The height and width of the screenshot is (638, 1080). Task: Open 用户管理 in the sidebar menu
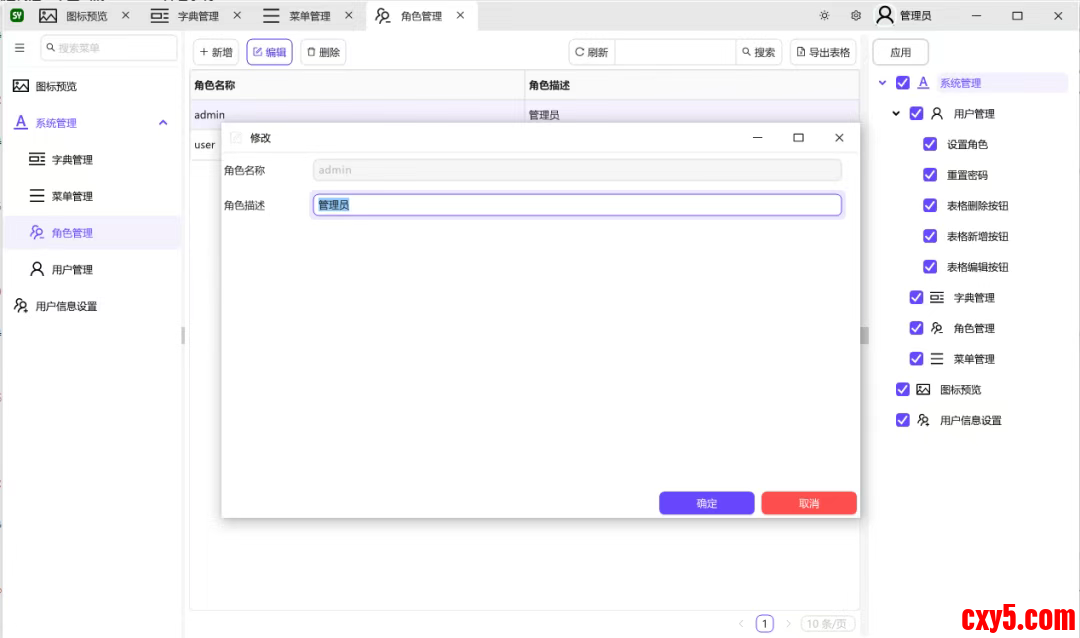coord(72,270)
